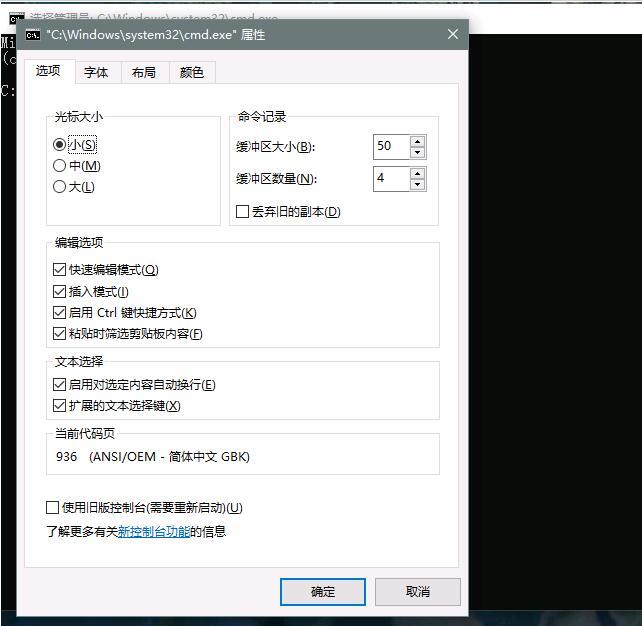Image resolution: width=642 pixels, height=626 pixels.
Task: Decrease buffer size with down arrow
Action: tap(417, 153)
